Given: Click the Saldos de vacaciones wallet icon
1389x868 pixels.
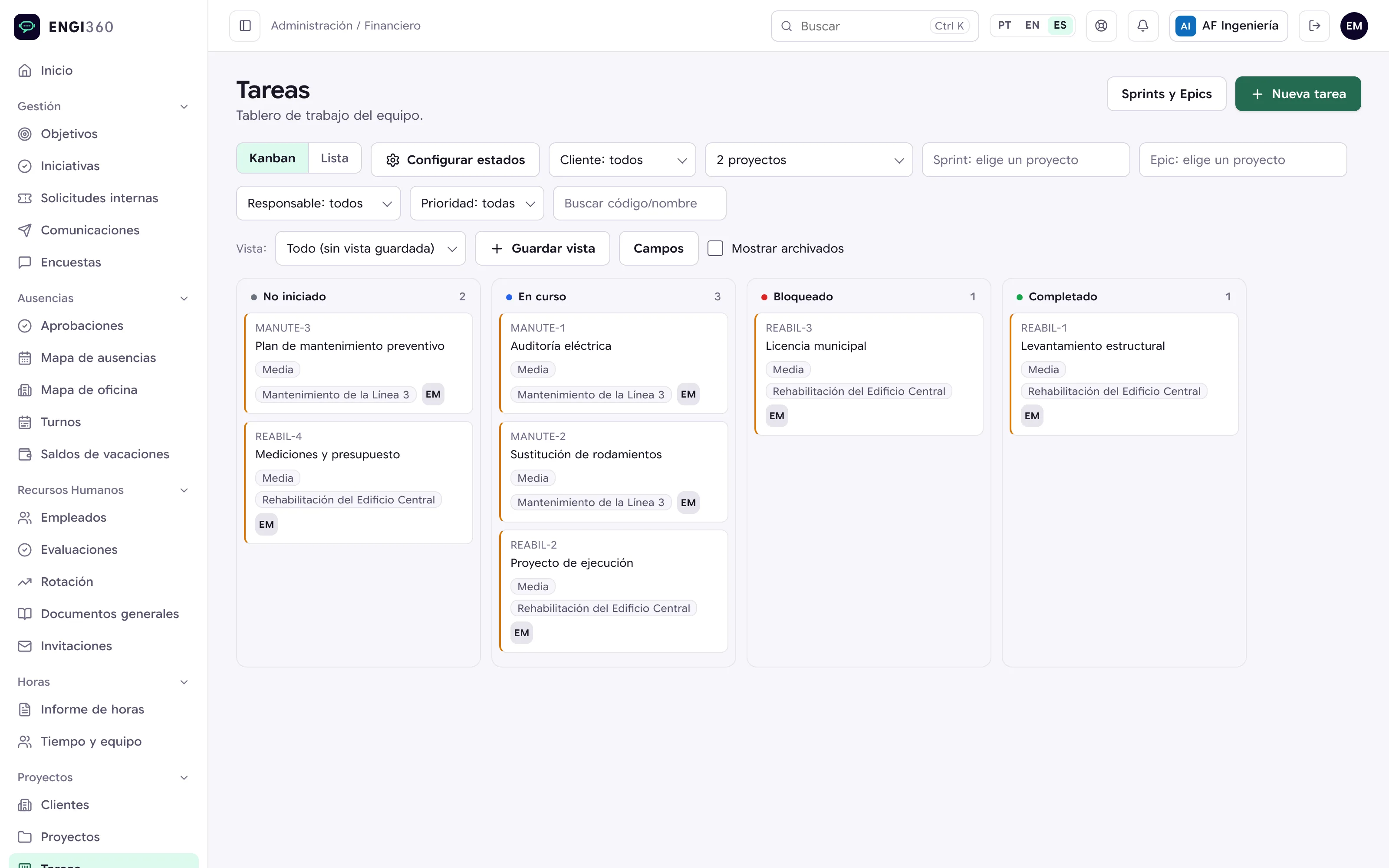Looking at the screenshot, I should pyautogui.click(x=25, y=454).
